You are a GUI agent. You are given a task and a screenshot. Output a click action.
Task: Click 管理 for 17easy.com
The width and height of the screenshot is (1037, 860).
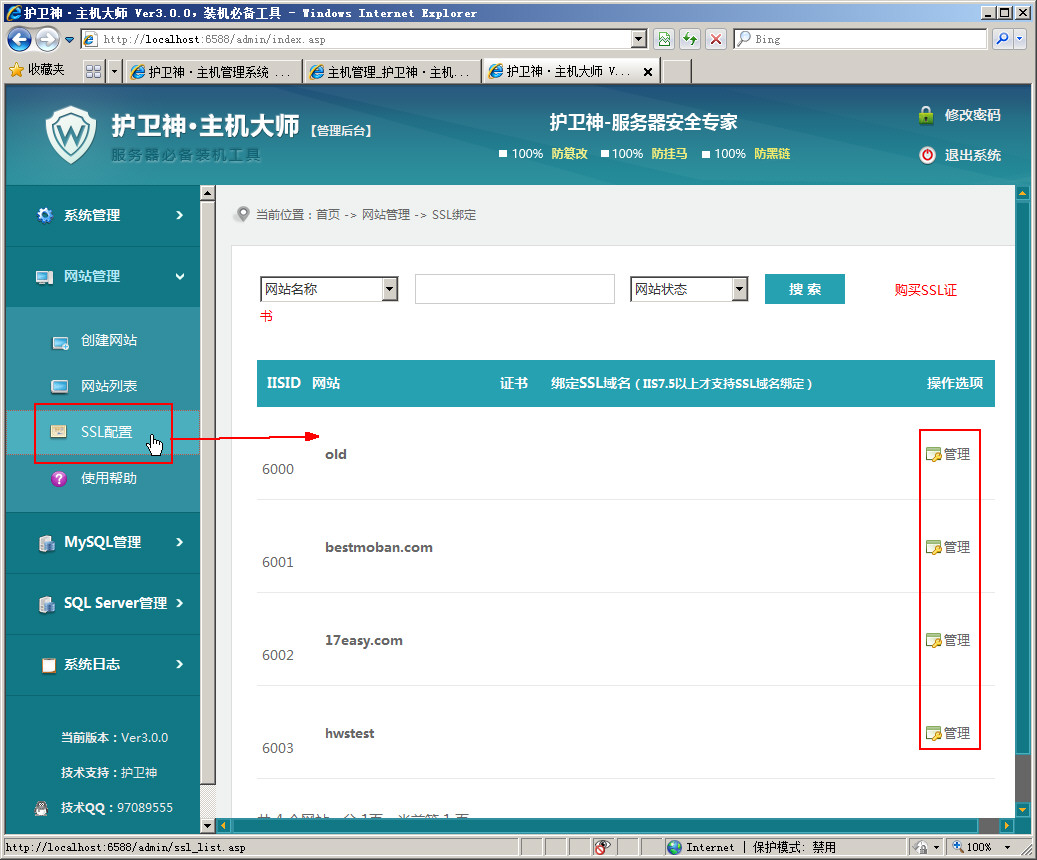click(948, 640)
